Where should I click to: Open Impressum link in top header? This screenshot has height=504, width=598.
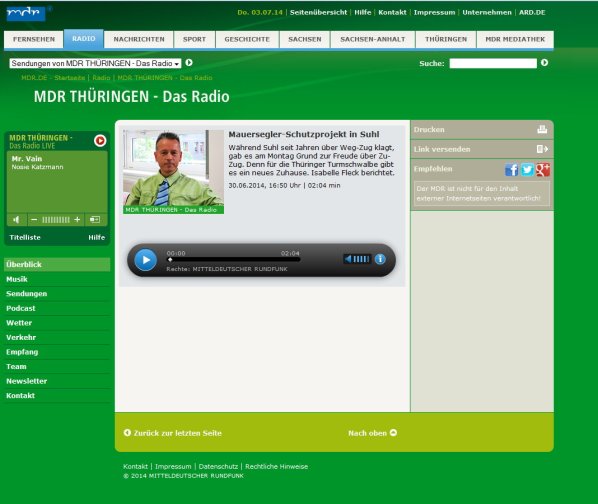click(434, 12)
